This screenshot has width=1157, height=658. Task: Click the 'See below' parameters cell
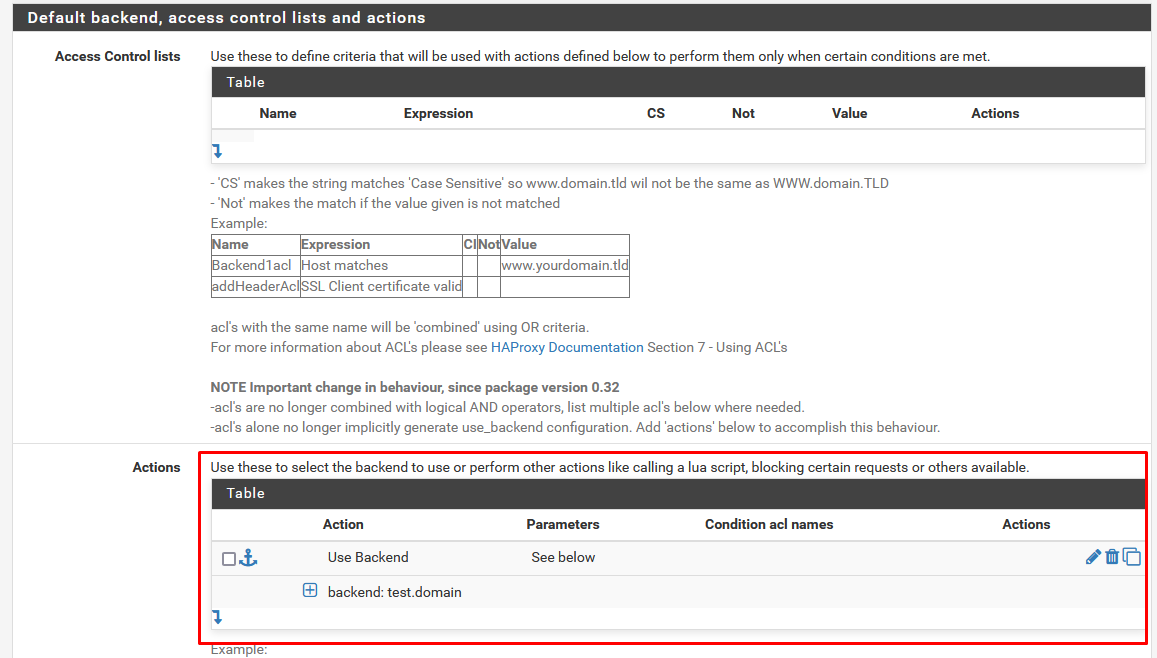(x=563, y=558)
